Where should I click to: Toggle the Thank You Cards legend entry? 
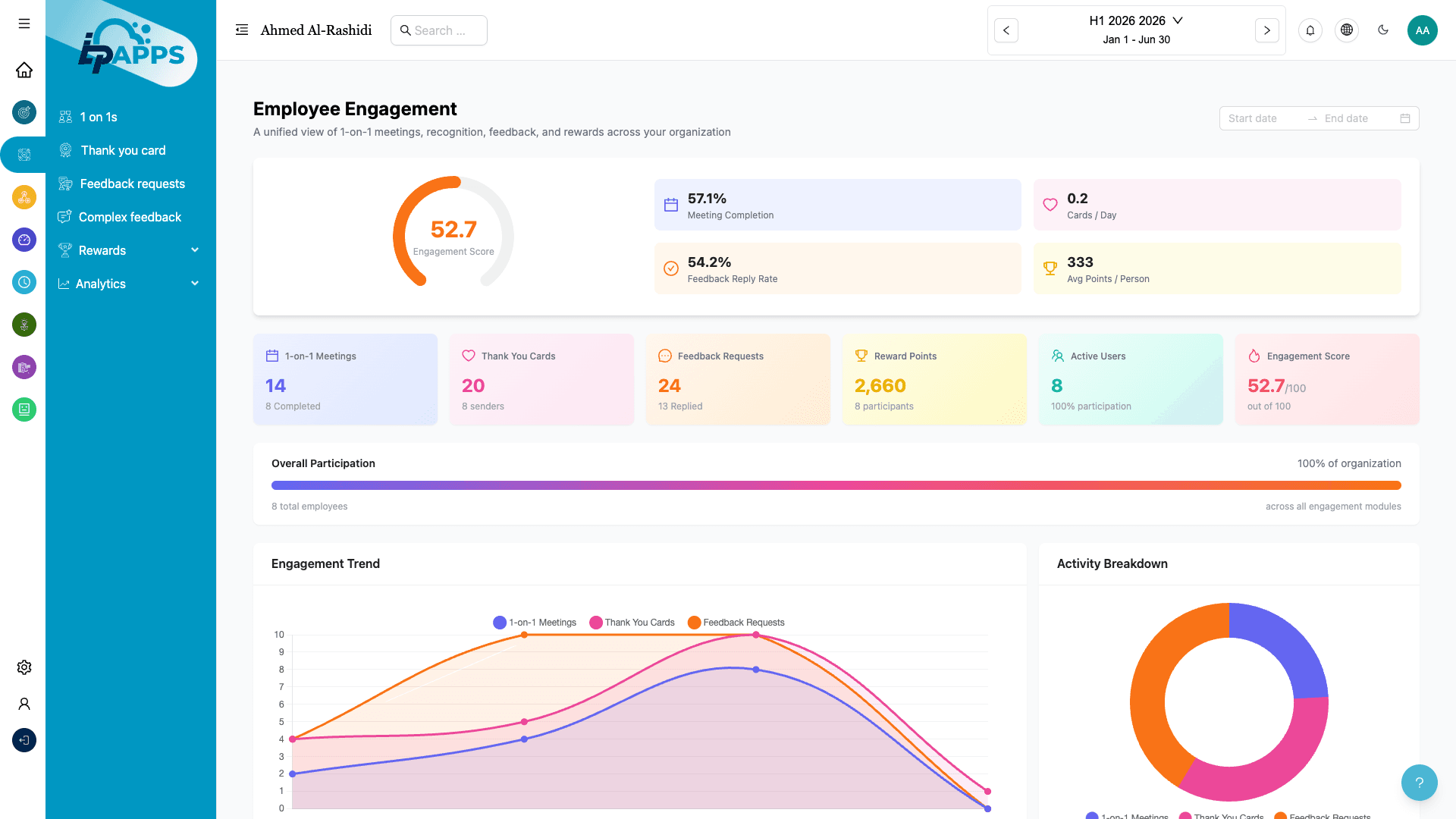[632, 622]
